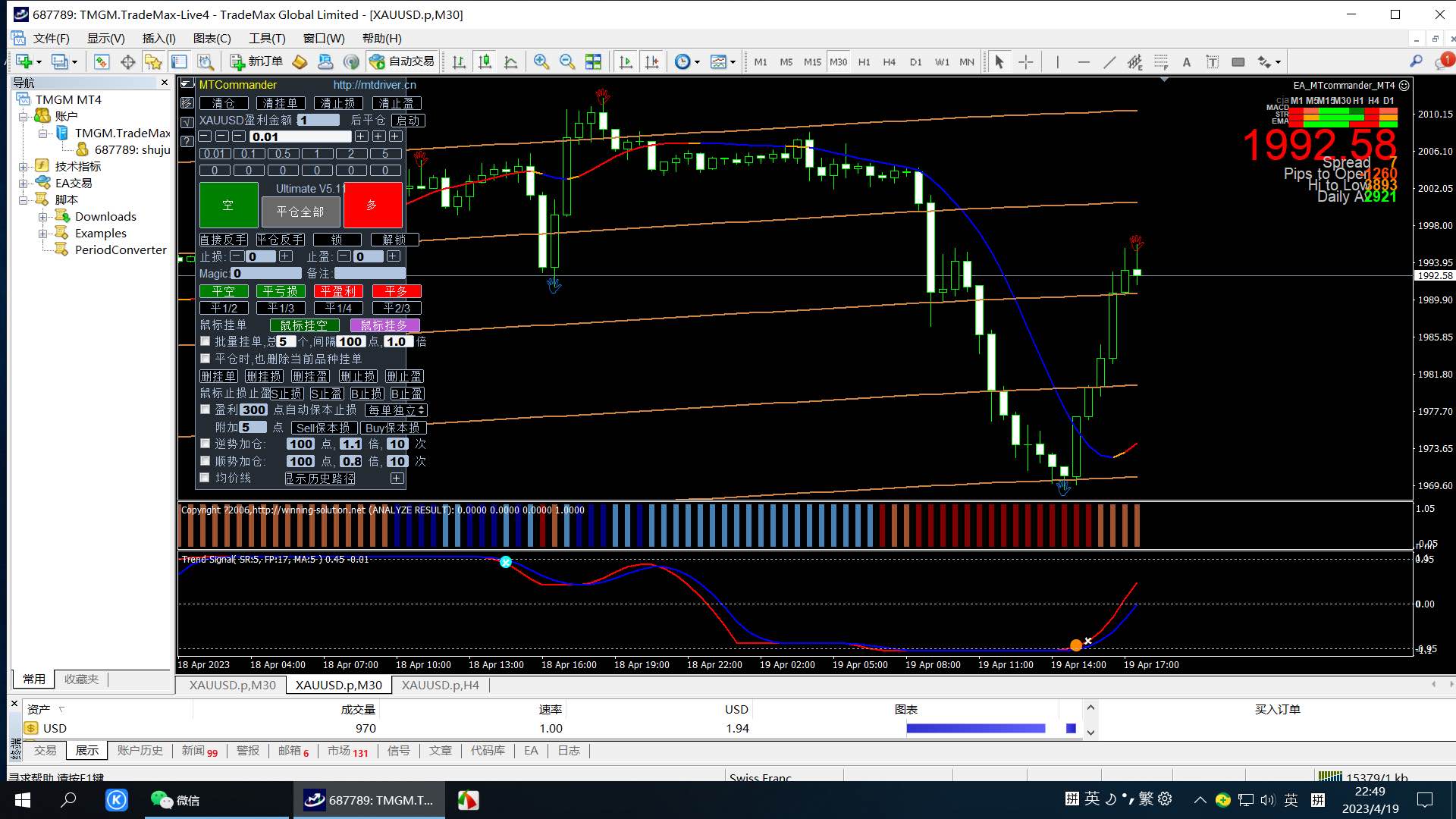1456x819 pixels.
Task: Open the 每单独立 dropdown
Action: coord(397,410)
